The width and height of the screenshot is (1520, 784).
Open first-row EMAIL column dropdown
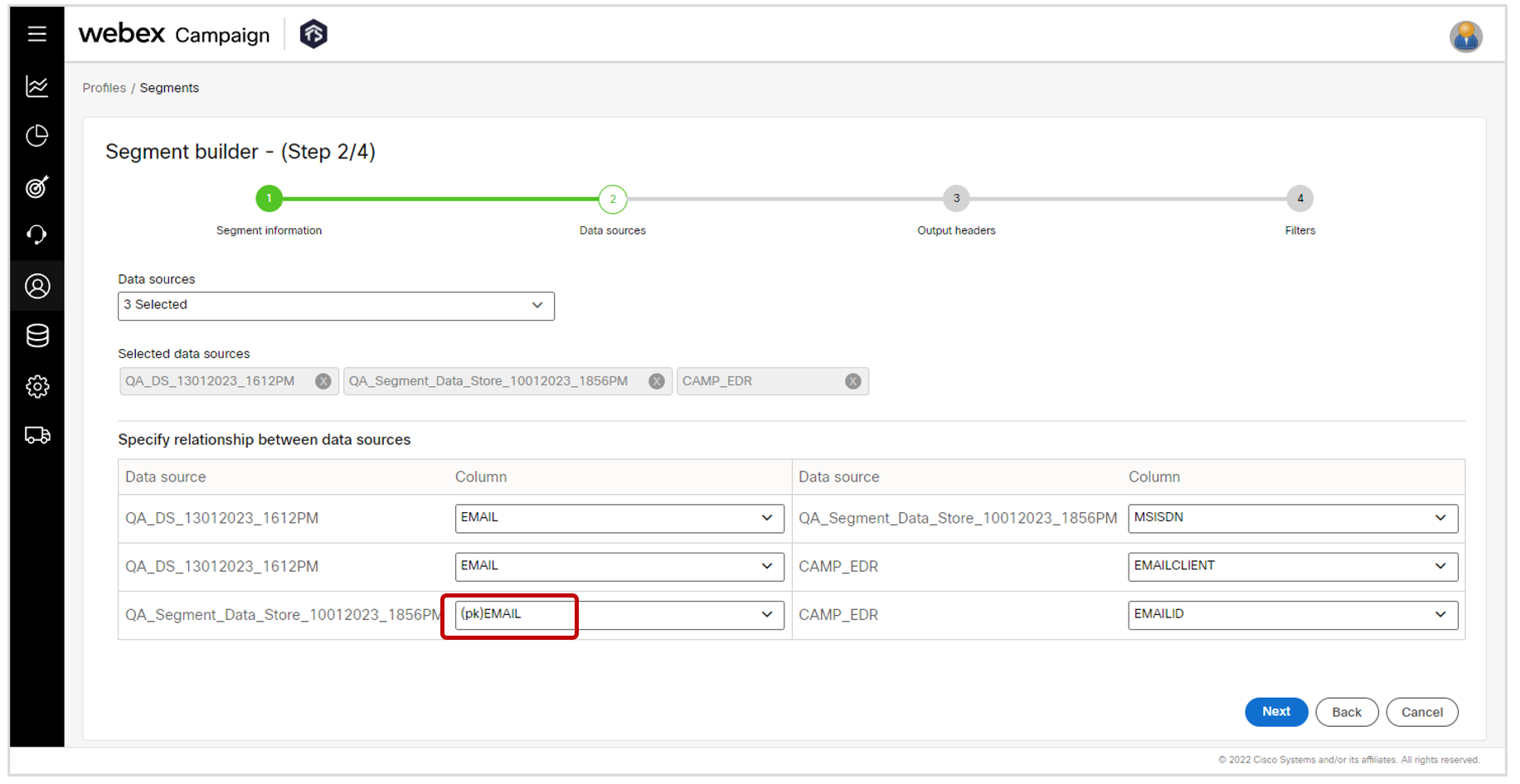click(x=619, y=518)
